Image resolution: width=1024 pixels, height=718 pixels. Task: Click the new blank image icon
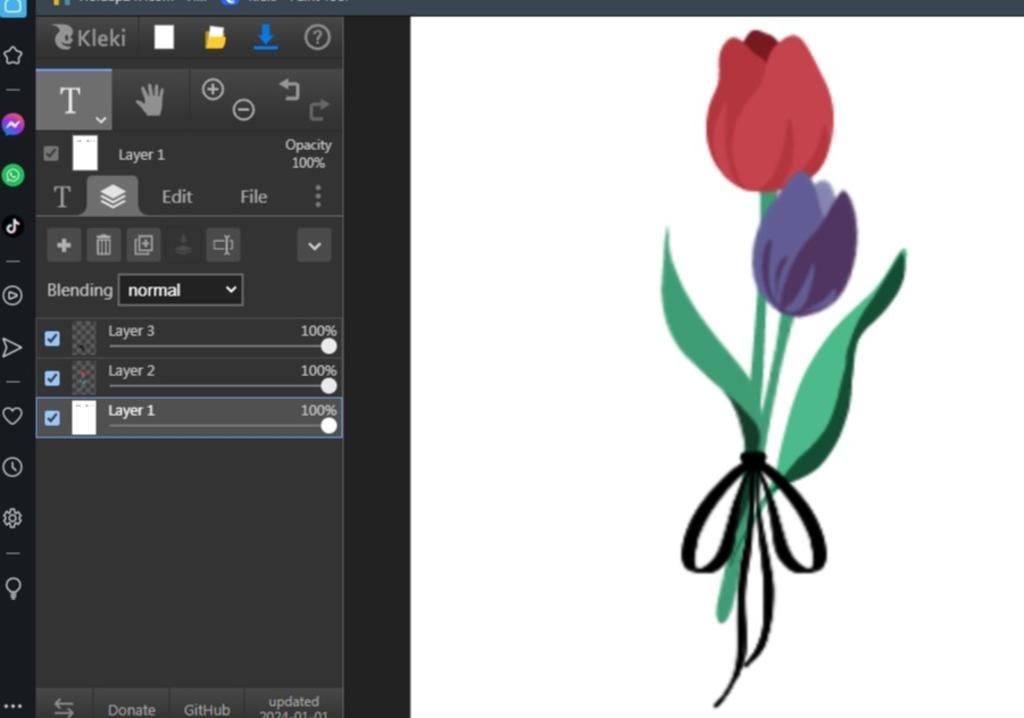(x=164, y=38)
